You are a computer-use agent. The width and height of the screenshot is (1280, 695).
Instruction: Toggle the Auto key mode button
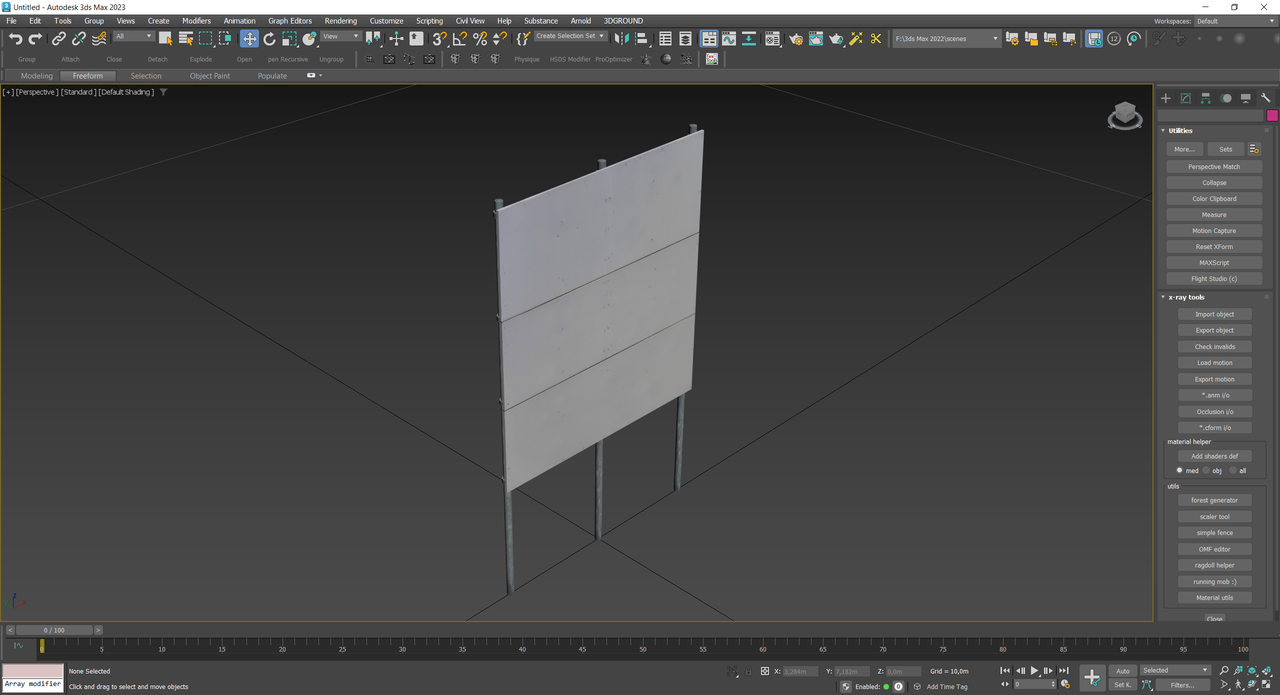1122,671
